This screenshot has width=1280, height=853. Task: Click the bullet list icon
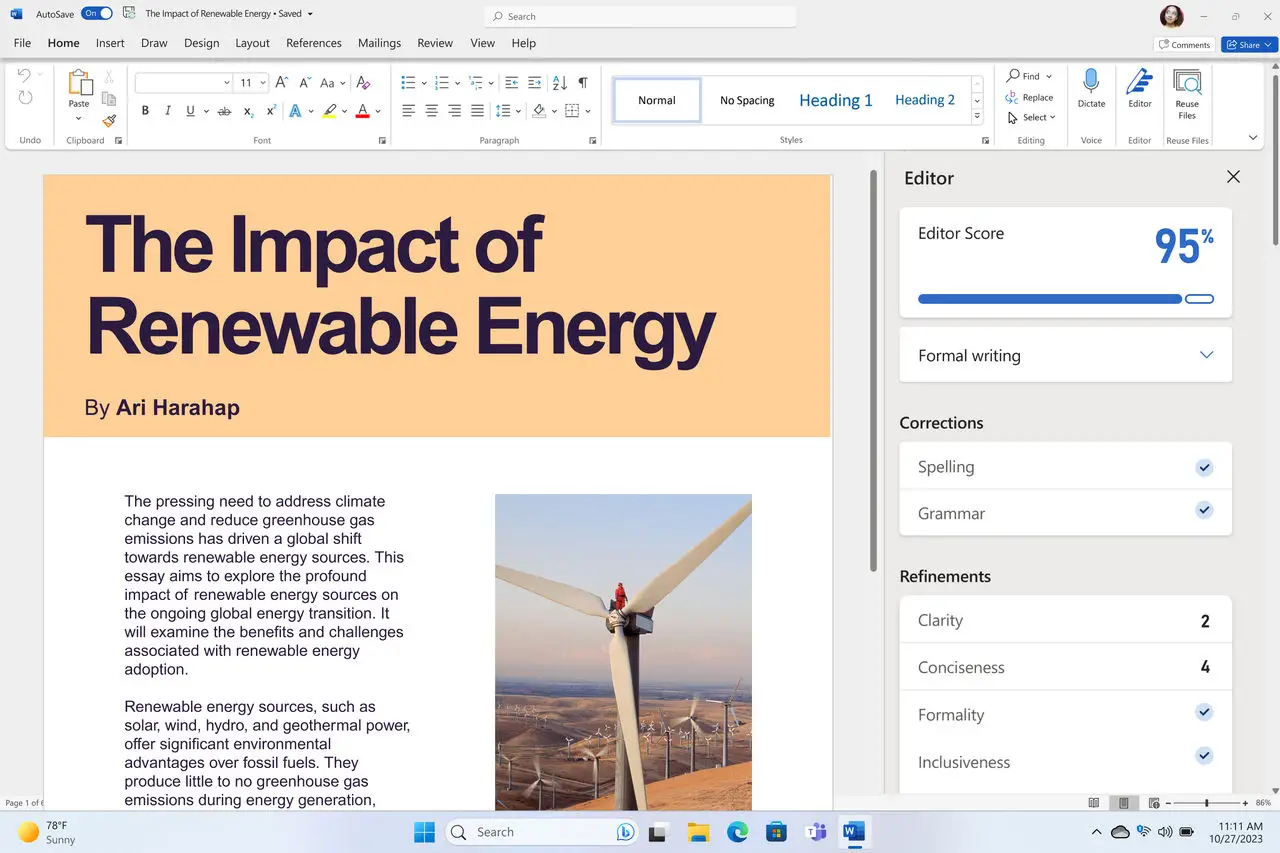click(408, 83)
